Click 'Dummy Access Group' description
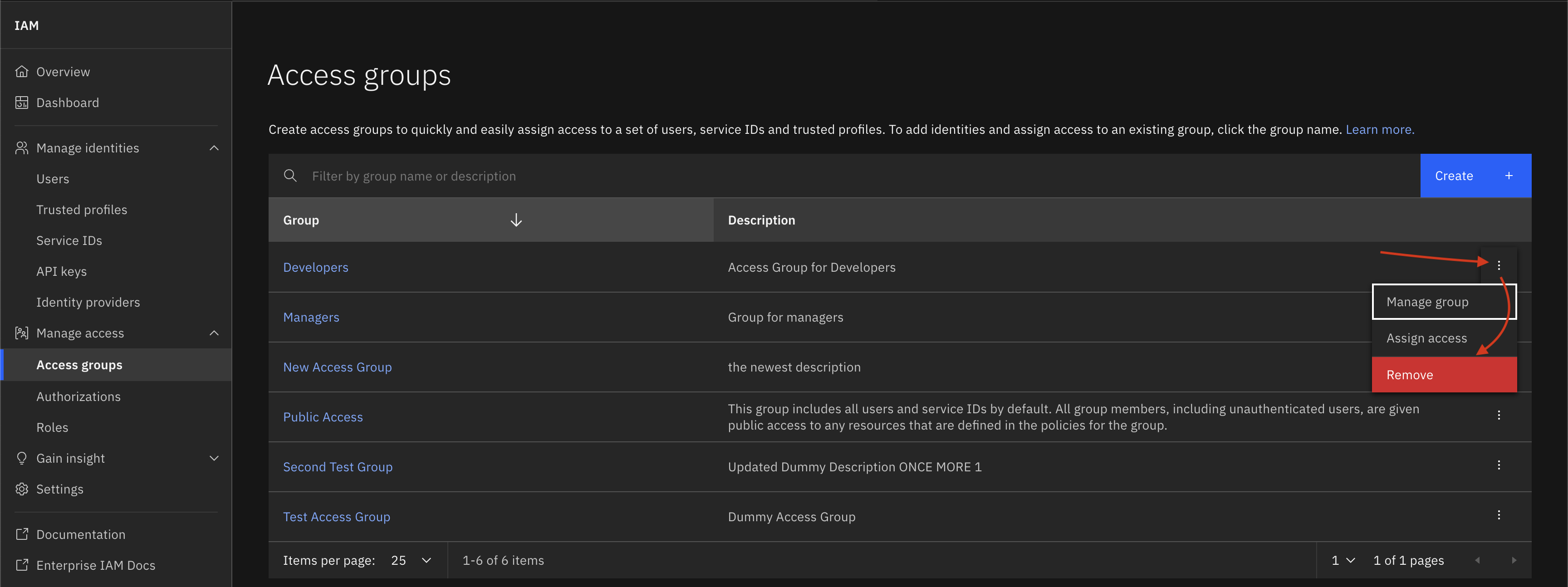This screenshot has height=587, width=1568. (x=791, y=516)
